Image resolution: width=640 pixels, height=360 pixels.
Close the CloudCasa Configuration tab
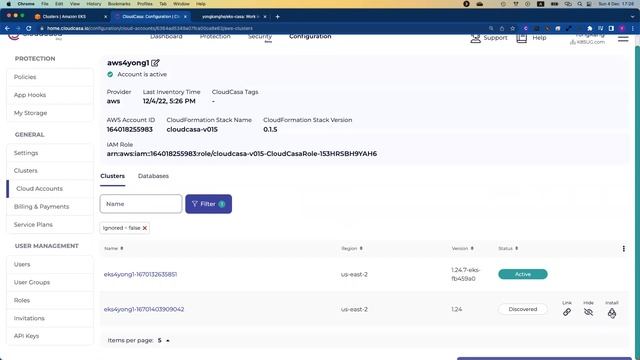[185, 17]
